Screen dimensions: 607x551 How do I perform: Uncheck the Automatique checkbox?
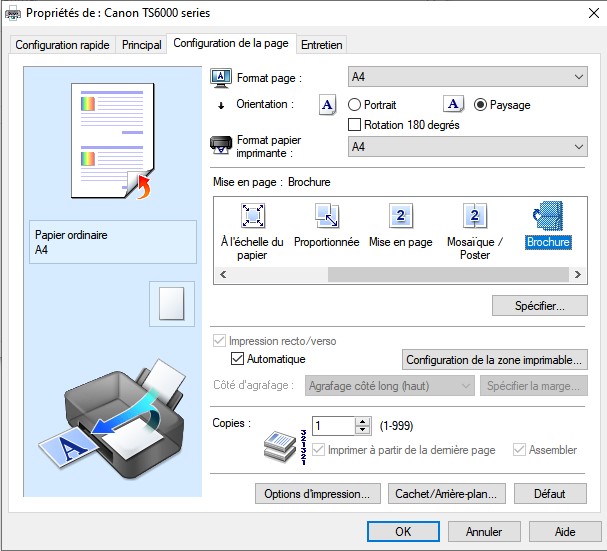[237, 359]
